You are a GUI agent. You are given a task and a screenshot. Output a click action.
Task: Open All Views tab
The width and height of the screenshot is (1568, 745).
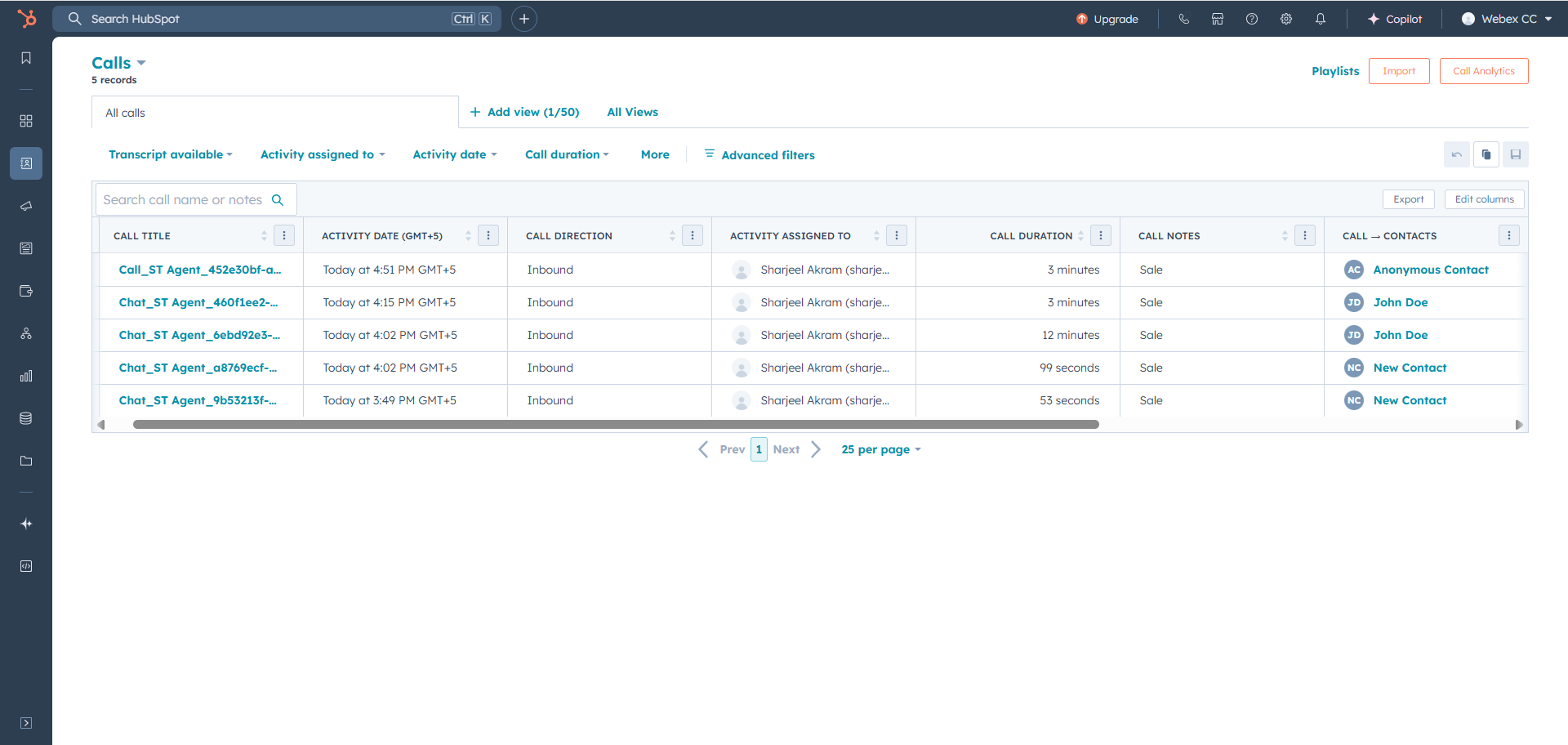pos(632,112)
